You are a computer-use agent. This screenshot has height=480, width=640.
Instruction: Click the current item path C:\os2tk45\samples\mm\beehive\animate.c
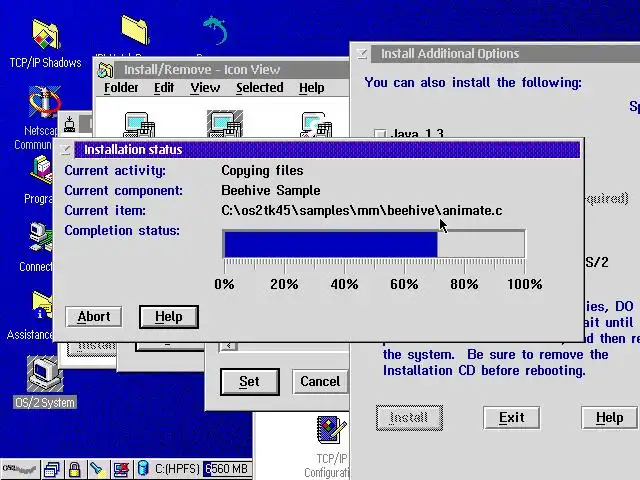pos(362,211)
